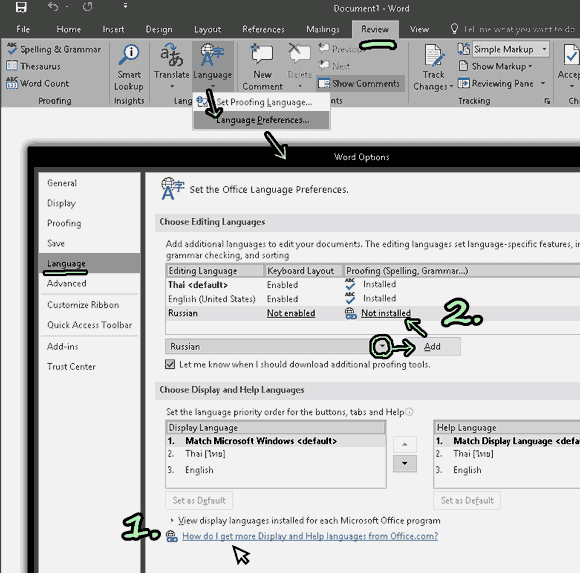
Task: Switch to the Insert tab
Action: click(113, 29)
